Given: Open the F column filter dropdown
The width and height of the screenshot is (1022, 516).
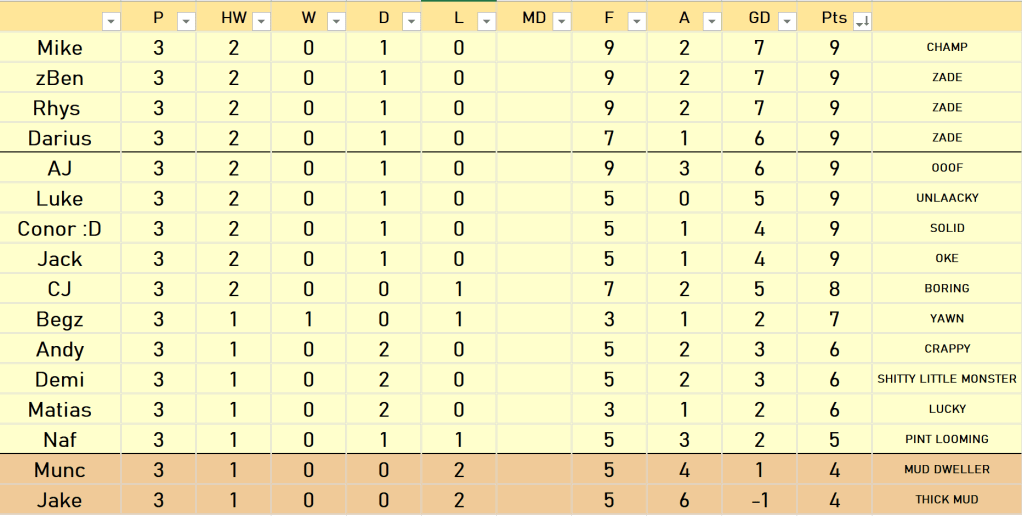Looking at the screenshot, I should [x=636, y=21].
